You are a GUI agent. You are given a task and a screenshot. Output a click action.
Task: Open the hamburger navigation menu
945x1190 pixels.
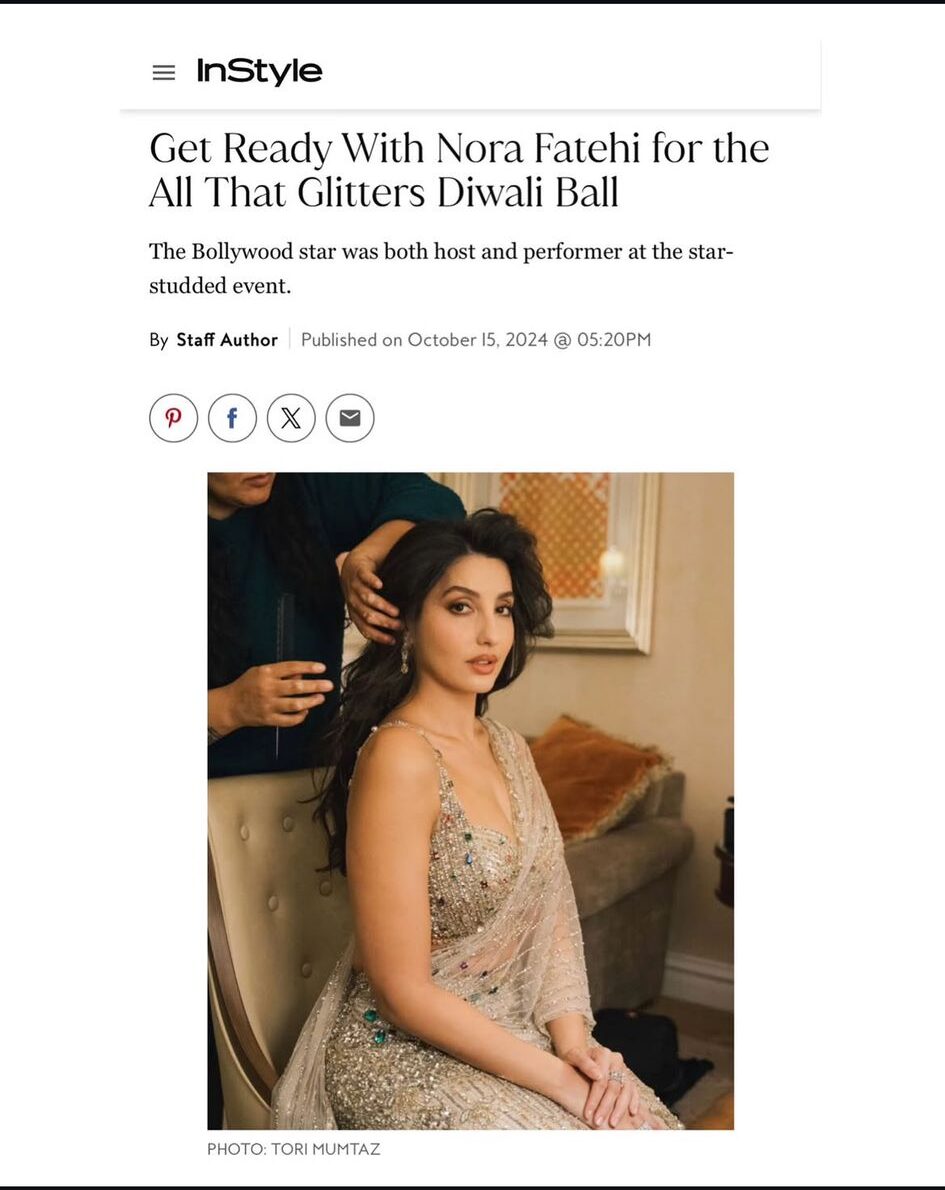pyautogui.click(x=164, y=72)
